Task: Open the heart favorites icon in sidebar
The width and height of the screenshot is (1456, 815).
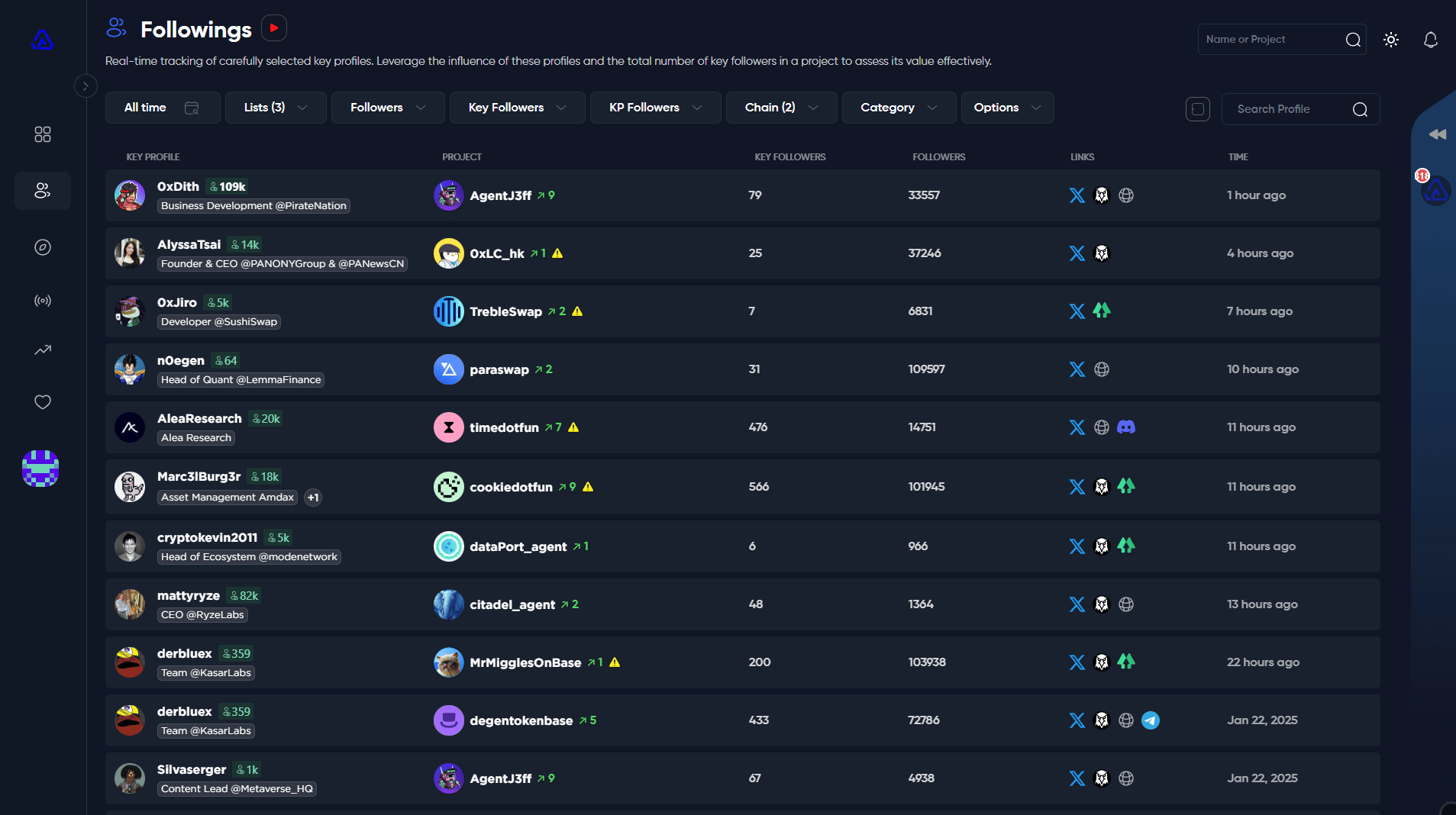Action: [43, 401]
